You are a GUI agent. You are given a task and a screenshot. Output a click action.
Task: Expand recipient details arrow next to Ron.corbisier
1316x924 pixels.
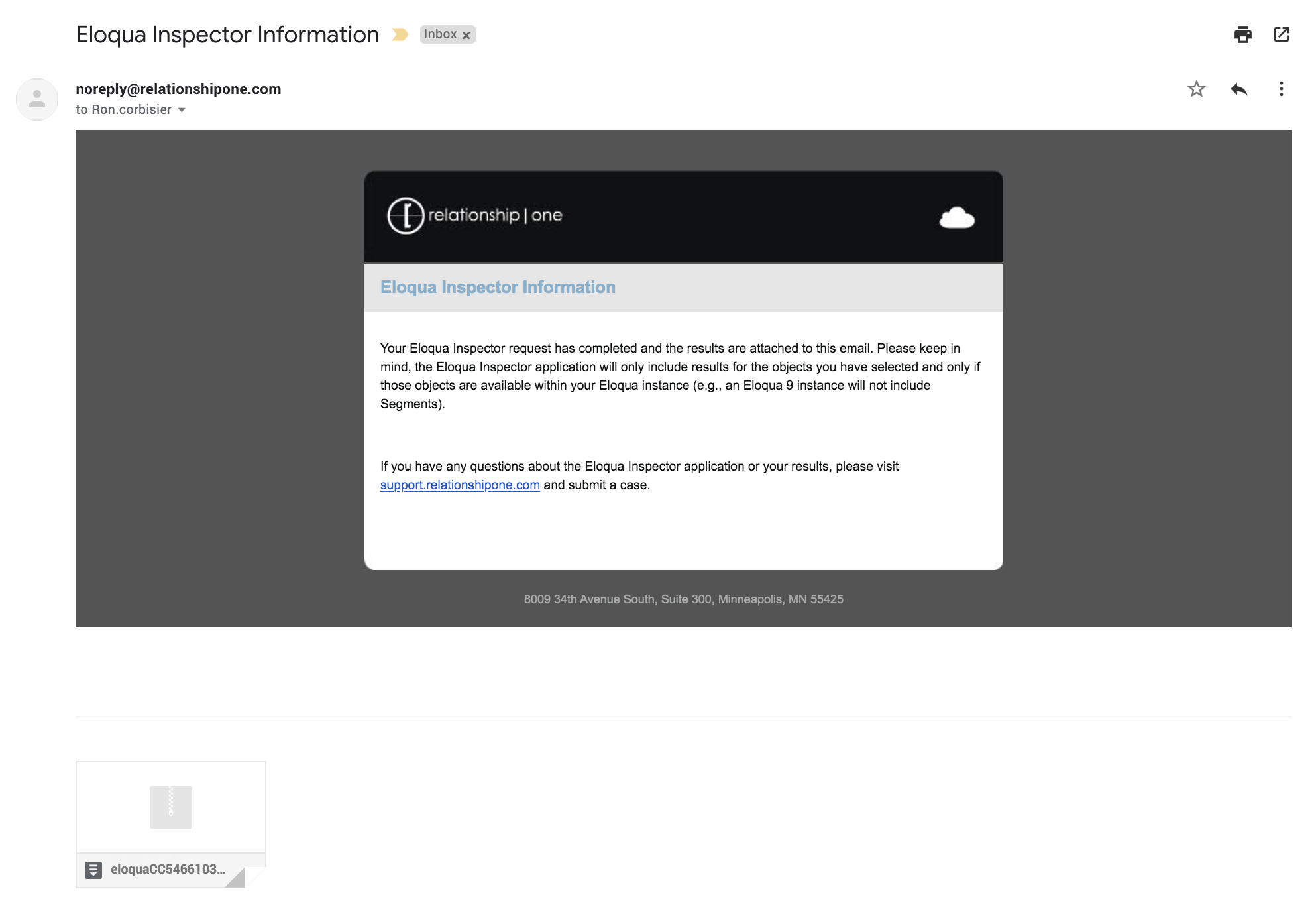182,110
